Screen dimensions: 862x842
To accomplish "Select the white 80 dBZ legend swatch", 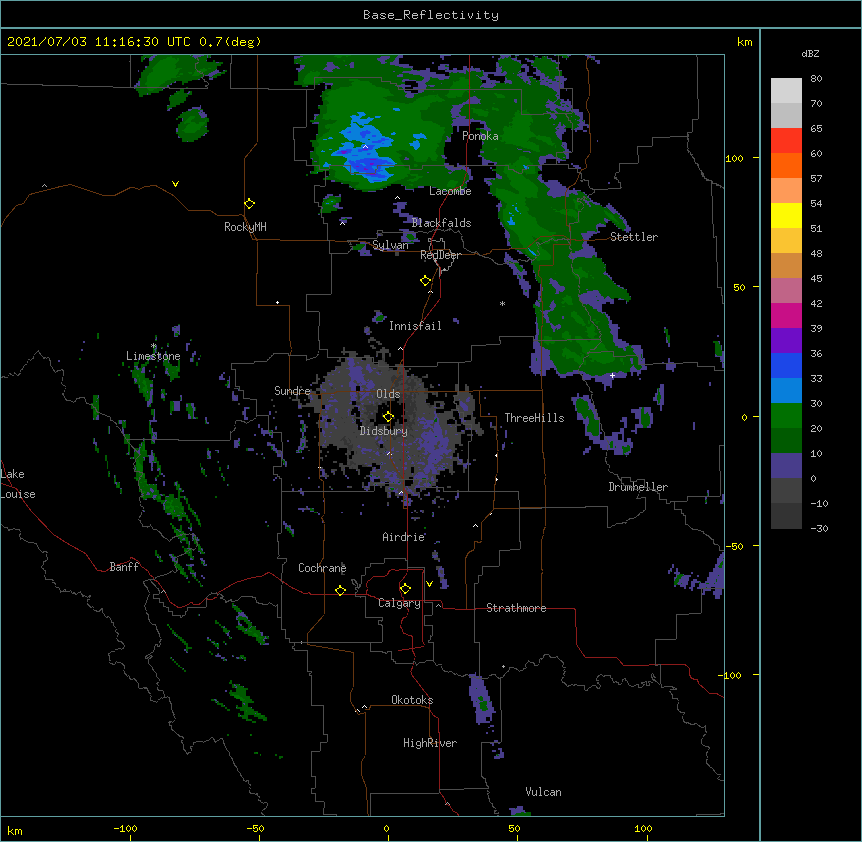I will (786, 91).
